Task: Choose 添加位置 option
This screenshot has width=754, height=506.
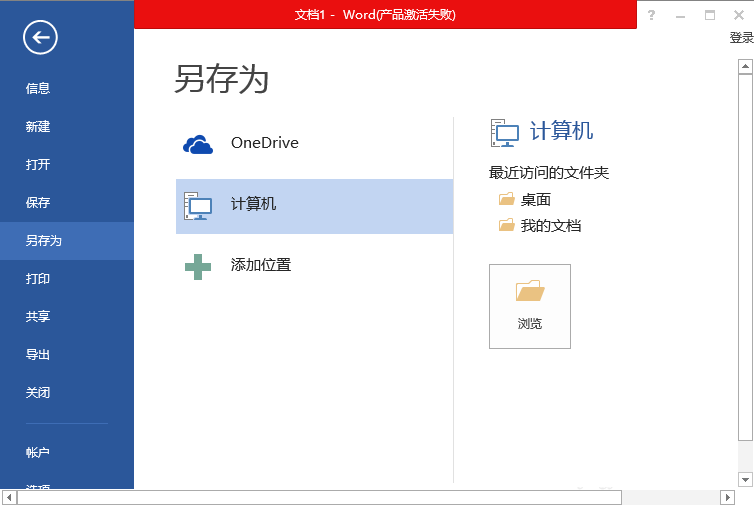Action: 314,265
